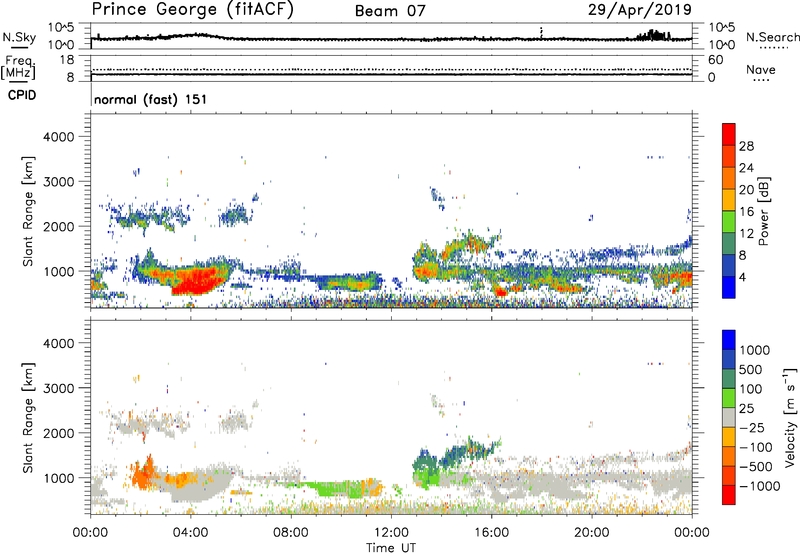Click the '-1000' tick on the velocity scale

760,486
